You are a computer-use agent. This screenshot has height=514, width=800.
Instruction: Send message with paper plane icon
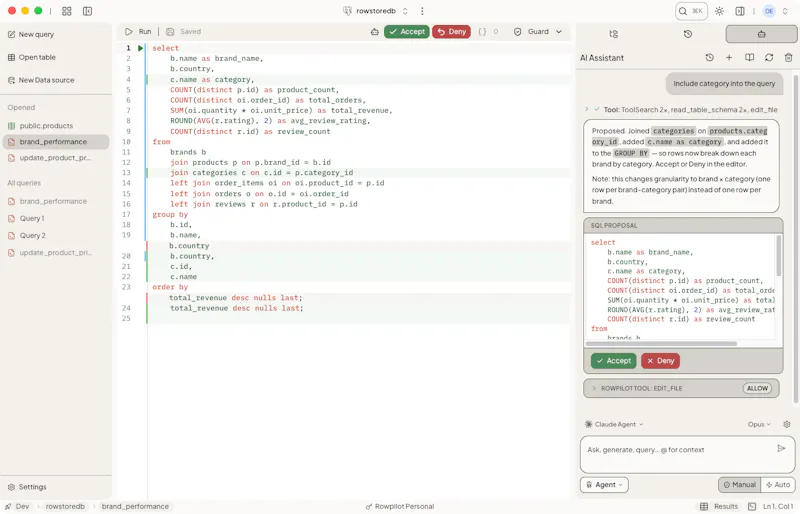click(781, 448)
